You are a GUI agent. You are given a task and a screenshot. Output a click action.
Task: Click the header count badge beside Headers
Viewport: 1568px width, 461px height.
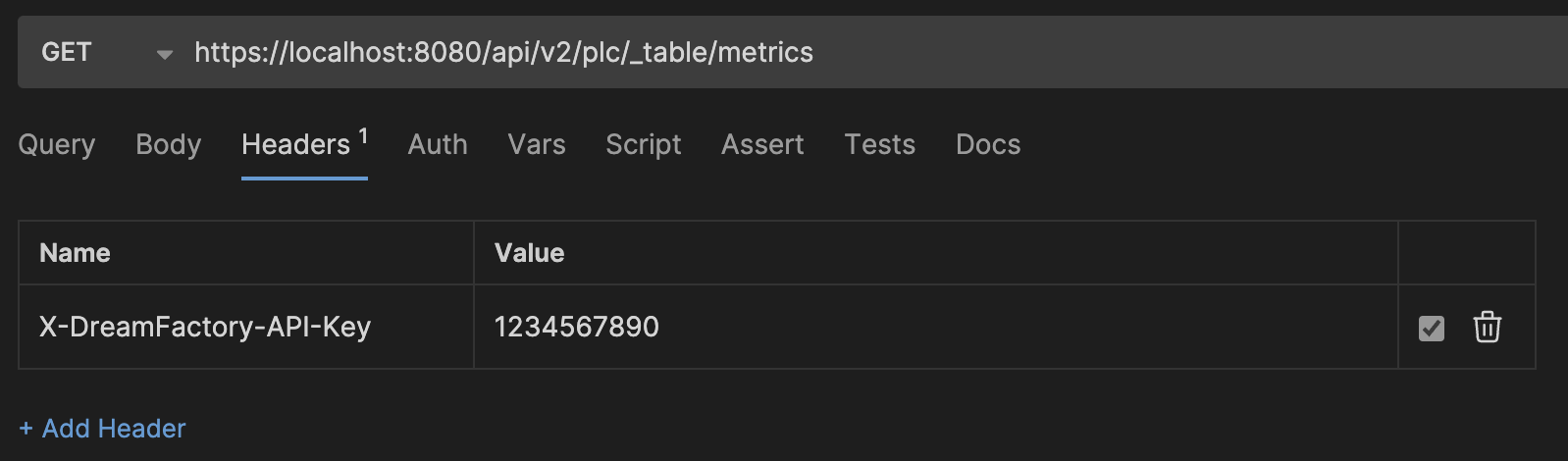[363, 136]
